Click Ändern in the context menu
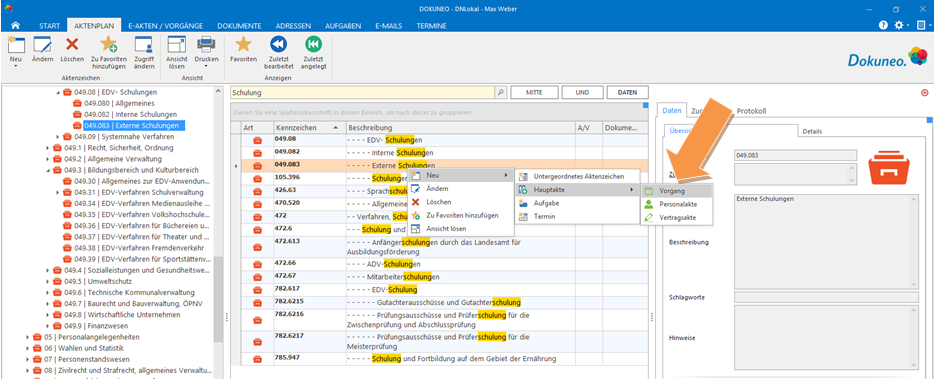The height and width of the screenshot is (383, 934). pyautogui.click(x=460, y=188)
